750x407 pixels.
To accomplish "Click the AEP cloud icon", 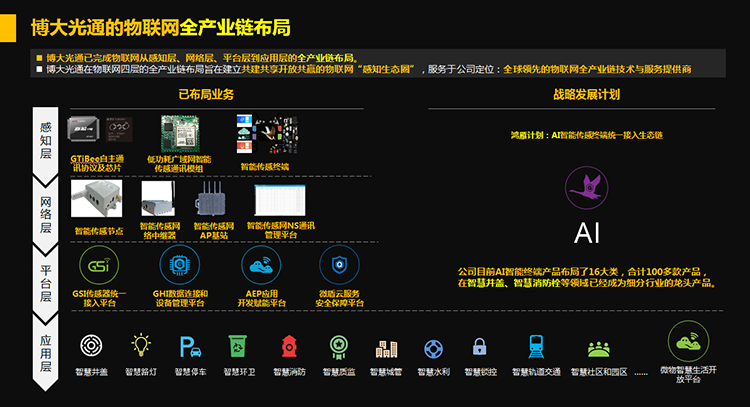I will click(x=261, y=264).
